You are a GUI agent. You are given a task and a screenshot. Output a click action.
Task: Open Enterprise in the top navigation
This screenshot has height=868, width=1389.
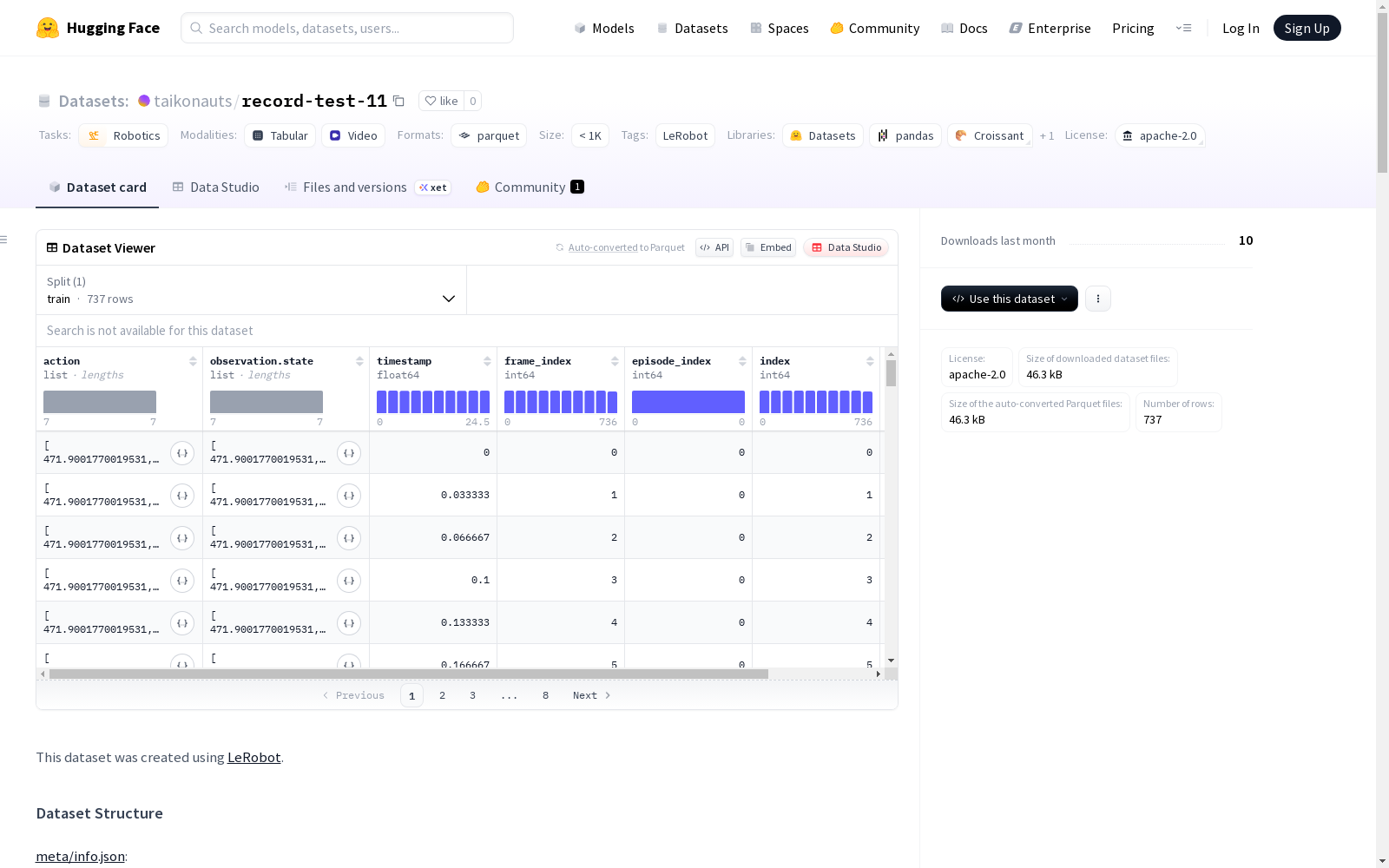point(1050,28)
